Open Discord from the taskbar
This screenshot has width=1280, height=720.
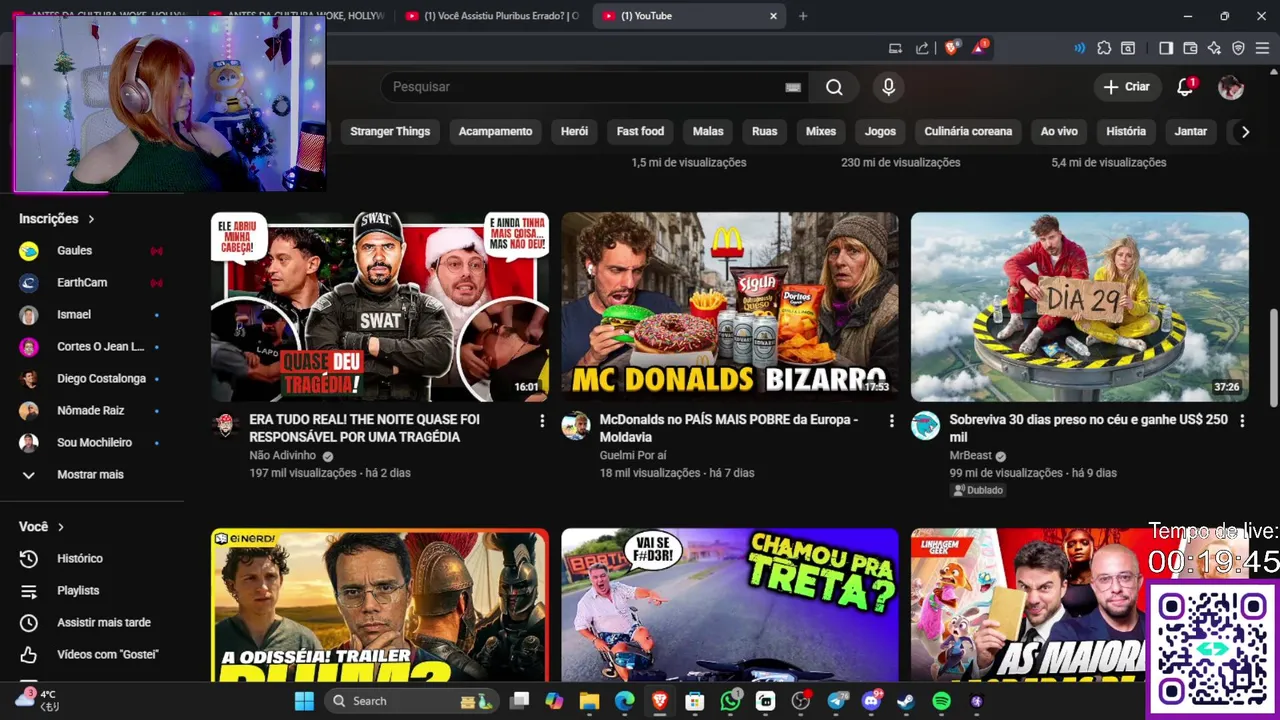[871, 701]
